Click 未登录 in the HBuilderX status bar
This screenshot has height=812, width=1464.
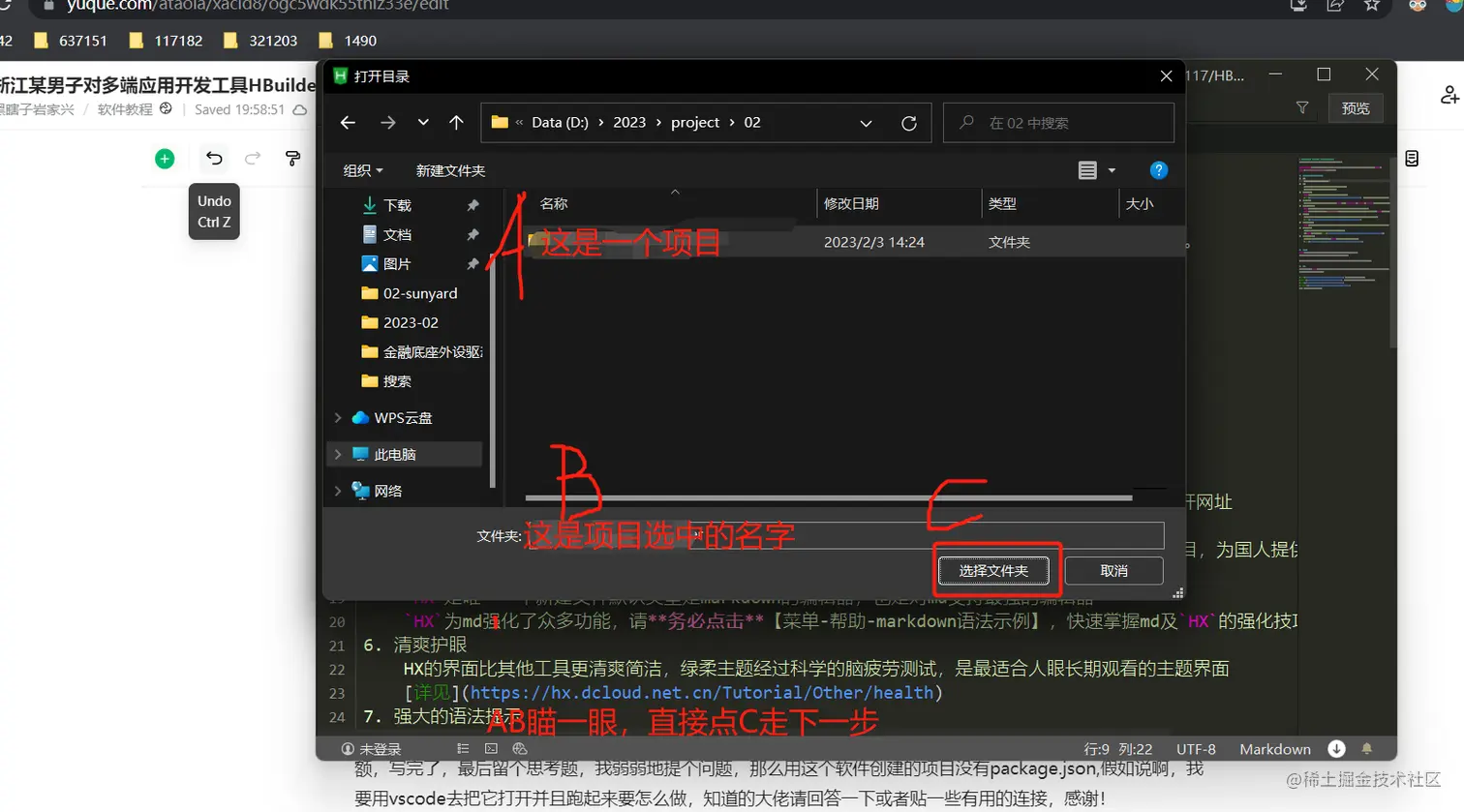click(x=371, y=749)
